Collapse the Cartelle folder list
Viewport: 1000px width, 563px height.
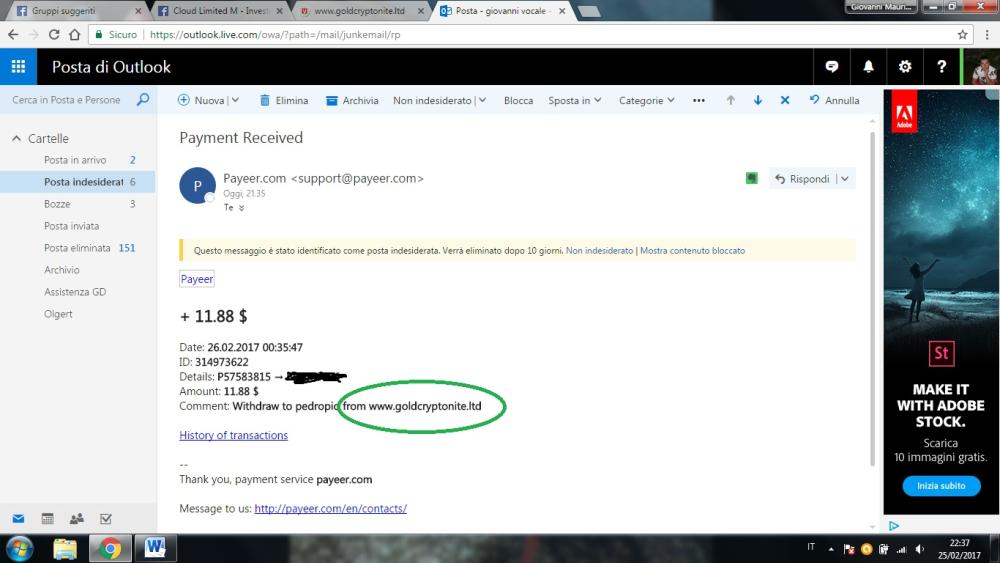[16, 138]
